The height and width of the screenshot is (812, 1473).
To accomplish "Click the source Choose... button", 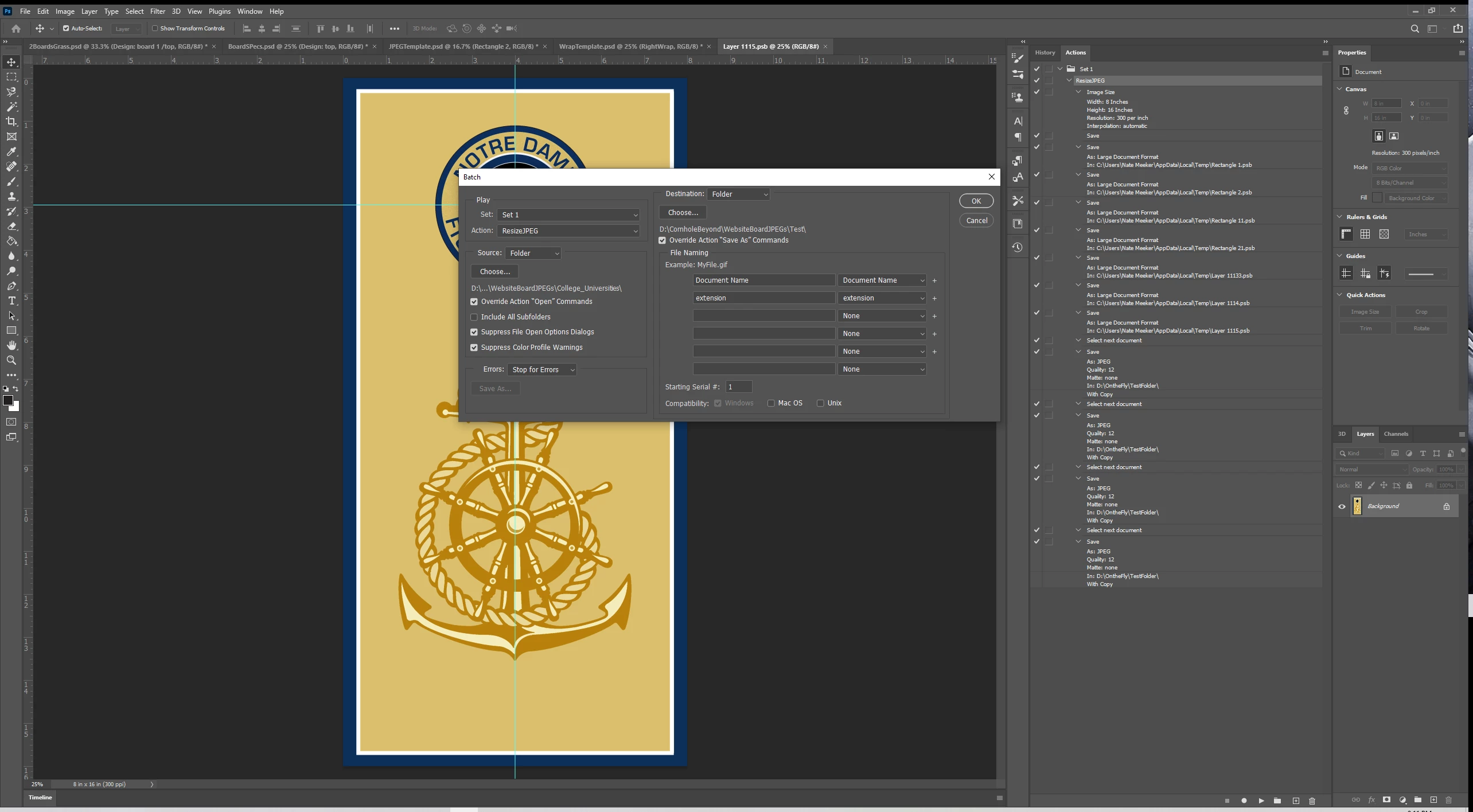I will [494, 272].
